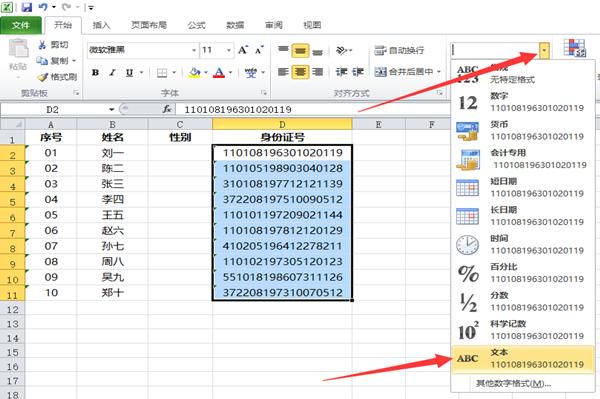Switch to the Insert (插入) tab
Viewport: 600px width, 399px height.
tap(101, 25)
